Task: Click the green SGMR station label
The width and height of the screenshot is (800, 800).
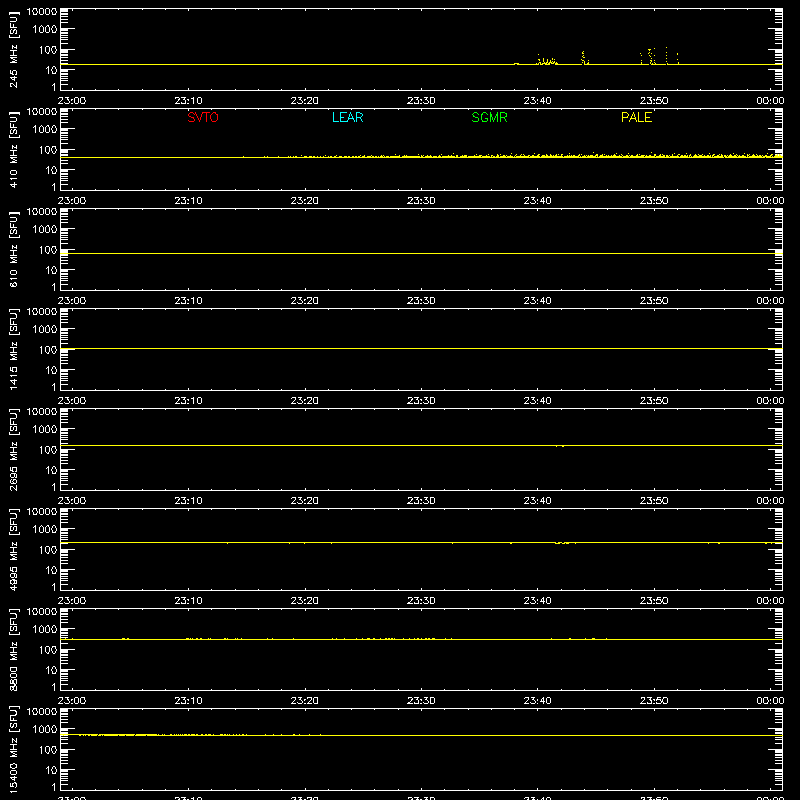Action: click(x=489, y=117)
